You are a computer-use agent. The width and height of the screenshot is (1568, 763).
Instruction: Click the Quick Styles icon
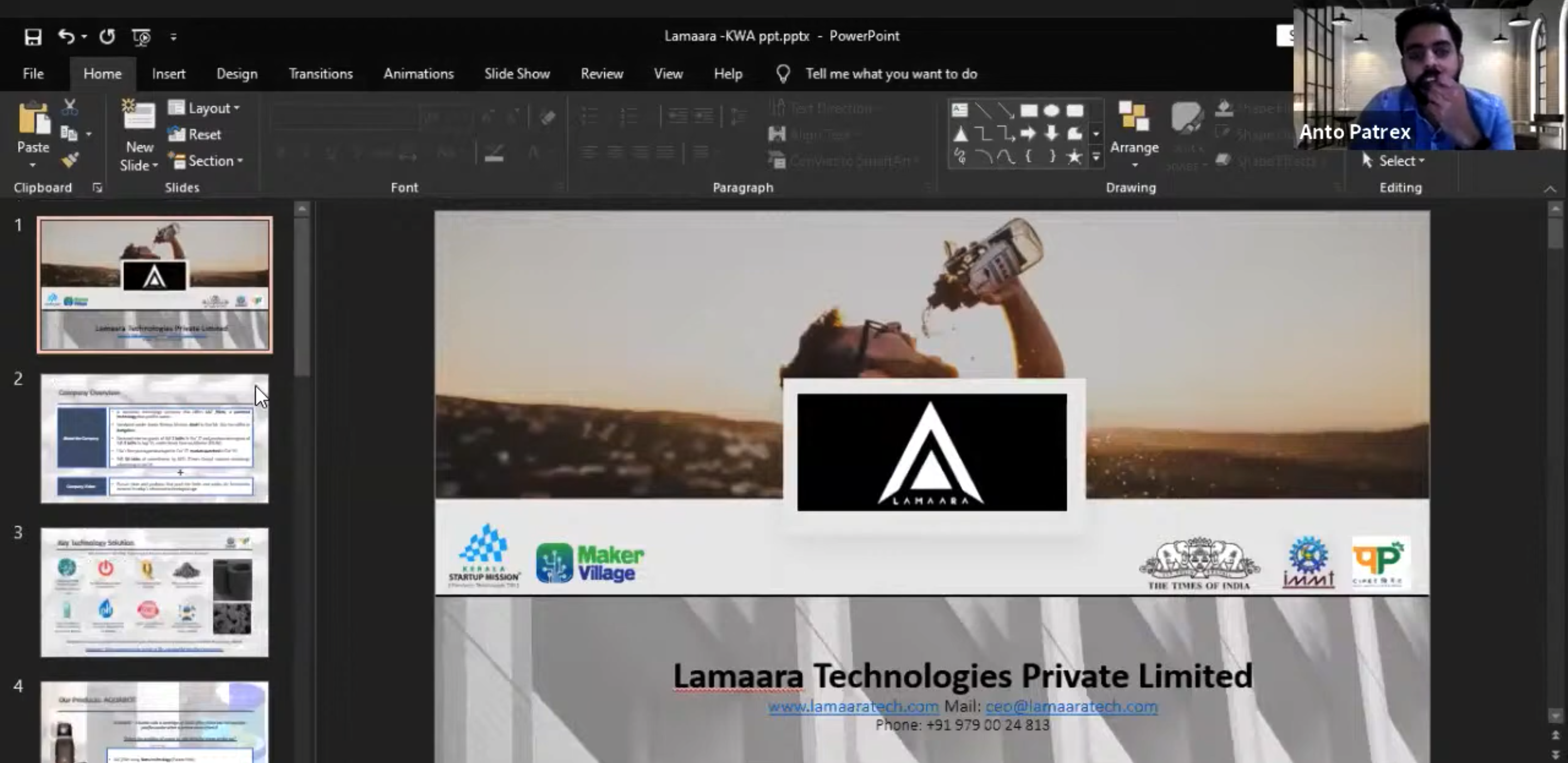(x=1186, y=119)
